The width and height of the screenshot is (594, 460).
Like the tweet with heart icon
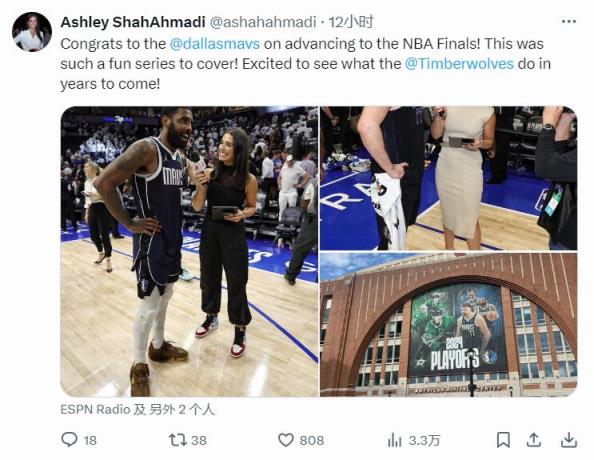[286, 440]
